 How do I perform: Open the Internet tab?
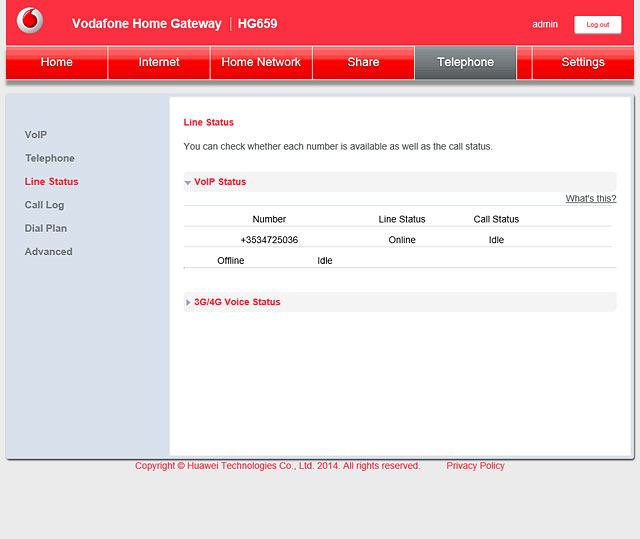159,62
